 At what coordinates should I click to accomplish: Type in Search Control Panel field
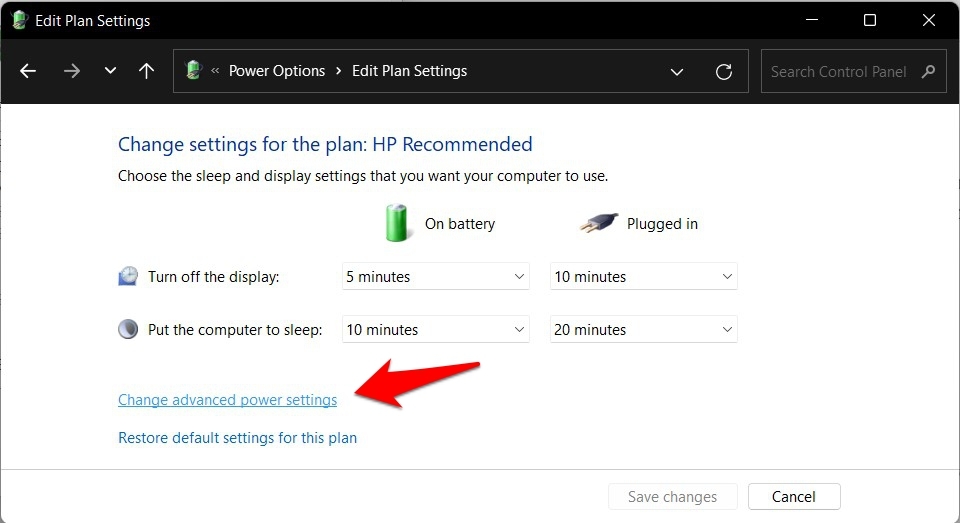point(838,72)
